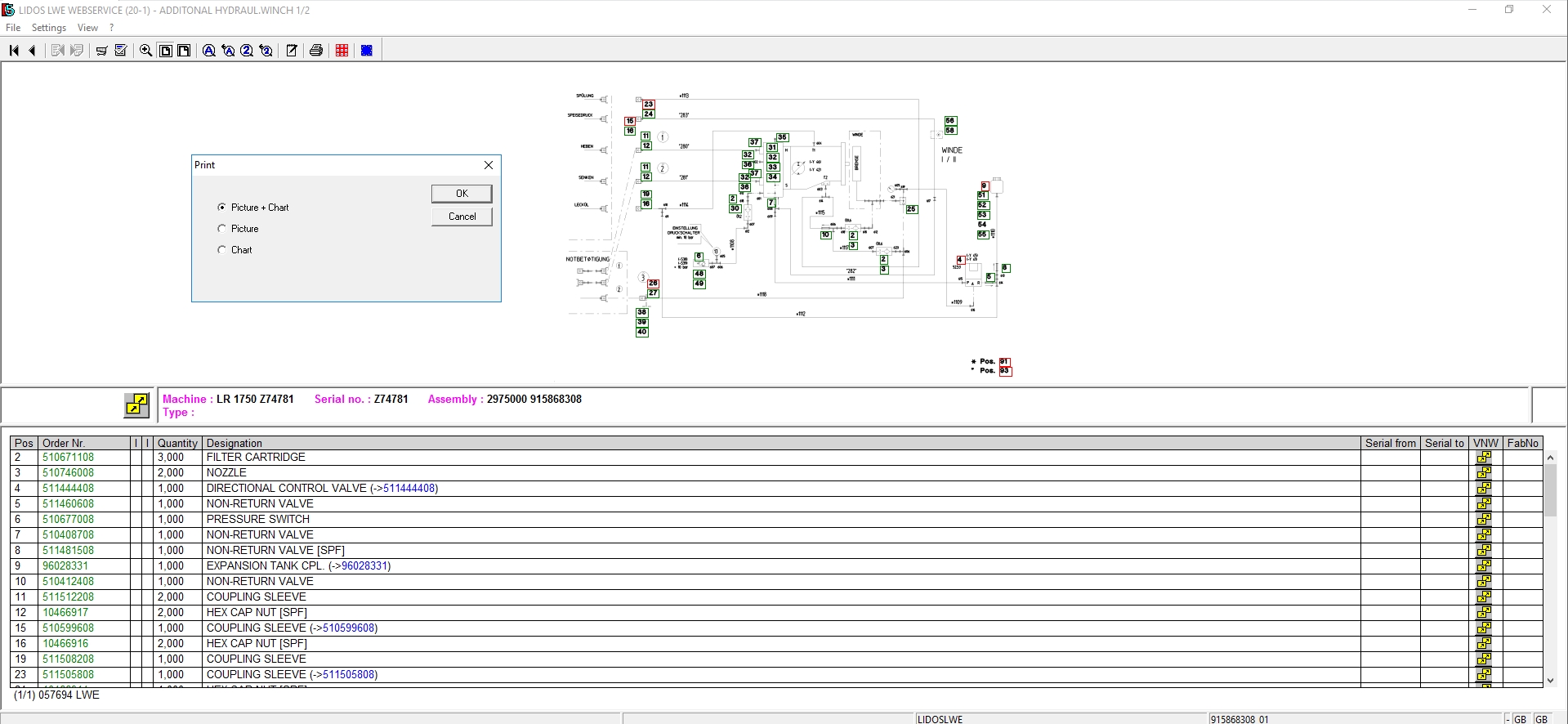The width and height of the screenshot is (1568, 724).
Task: Click order number 10466917
Action: [65, 613]
